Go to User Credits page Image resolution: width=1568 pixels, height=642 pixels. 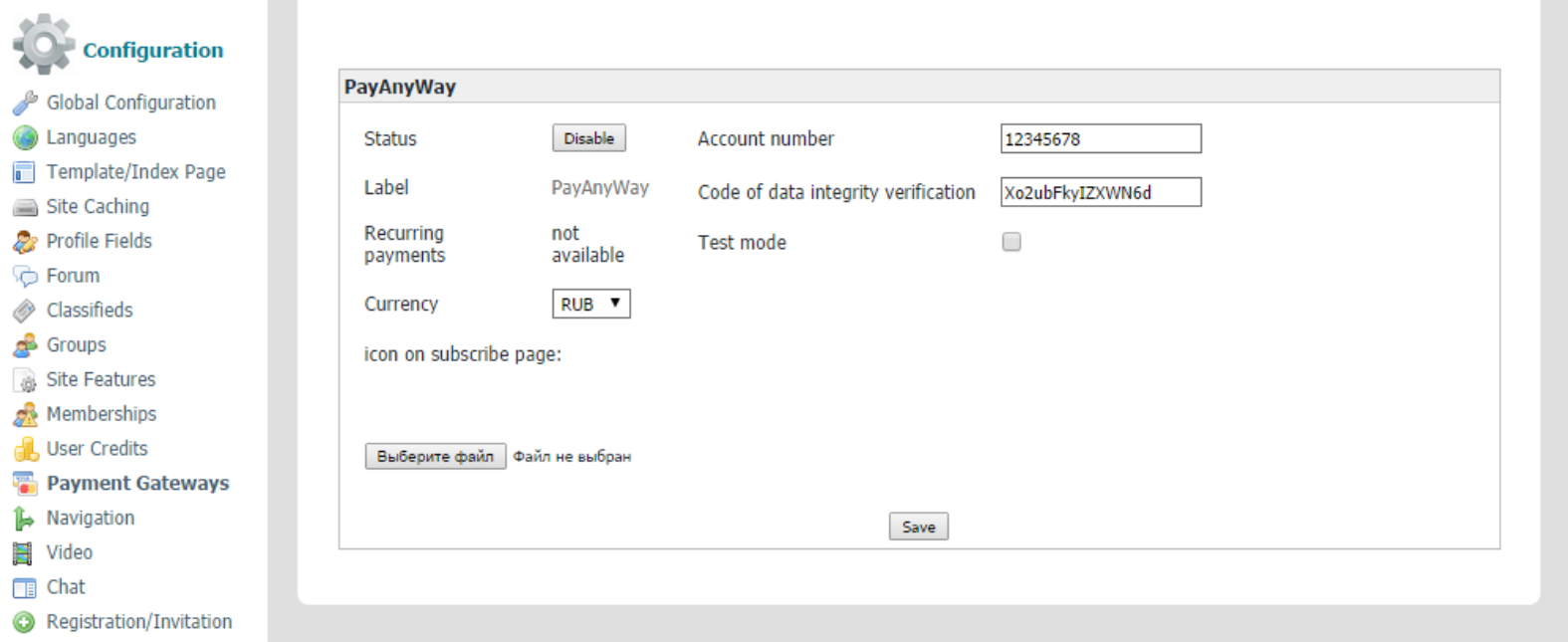coord(98,449)
